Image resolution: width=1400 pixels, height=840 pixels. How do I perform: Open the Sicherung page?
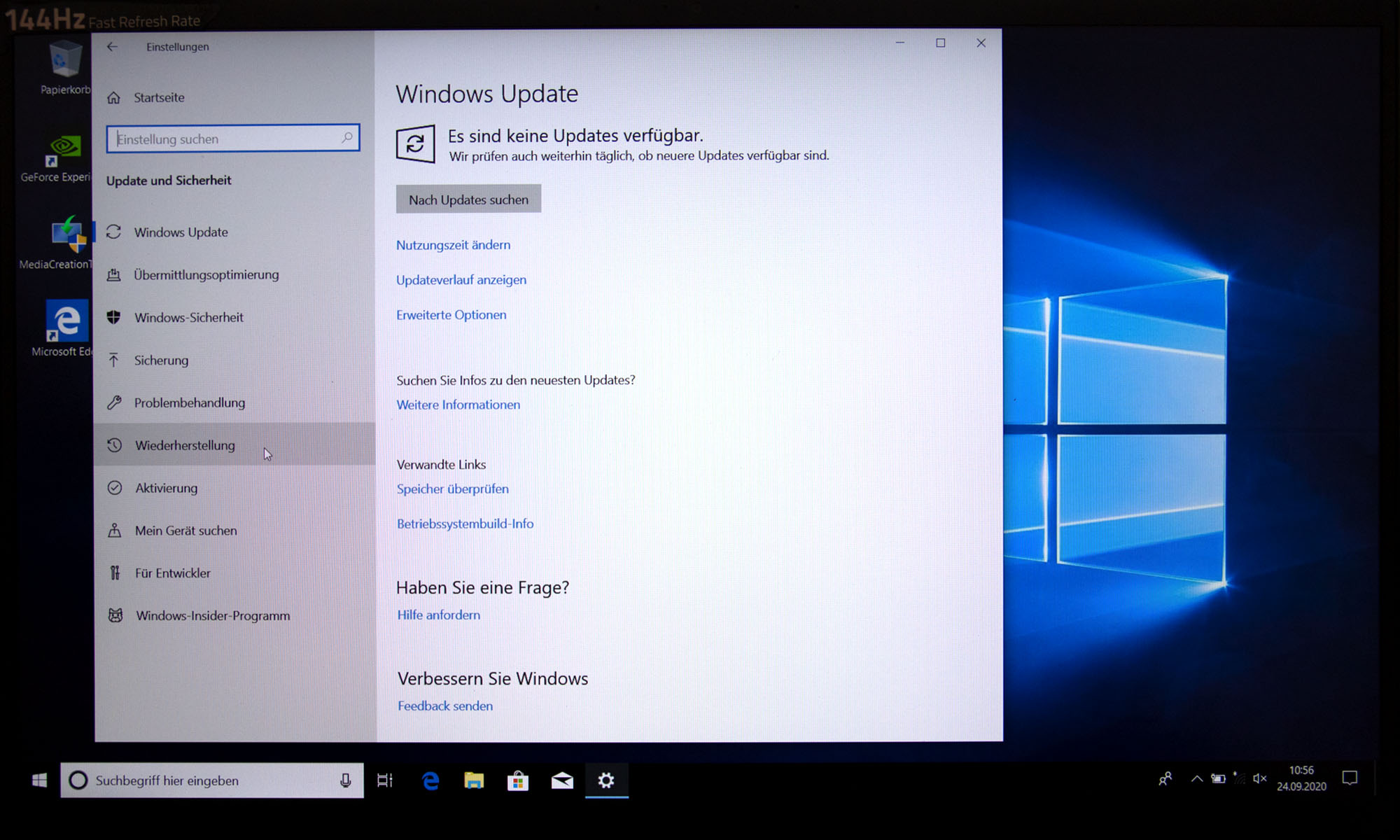pyautogui.click(x=234, y=360)
